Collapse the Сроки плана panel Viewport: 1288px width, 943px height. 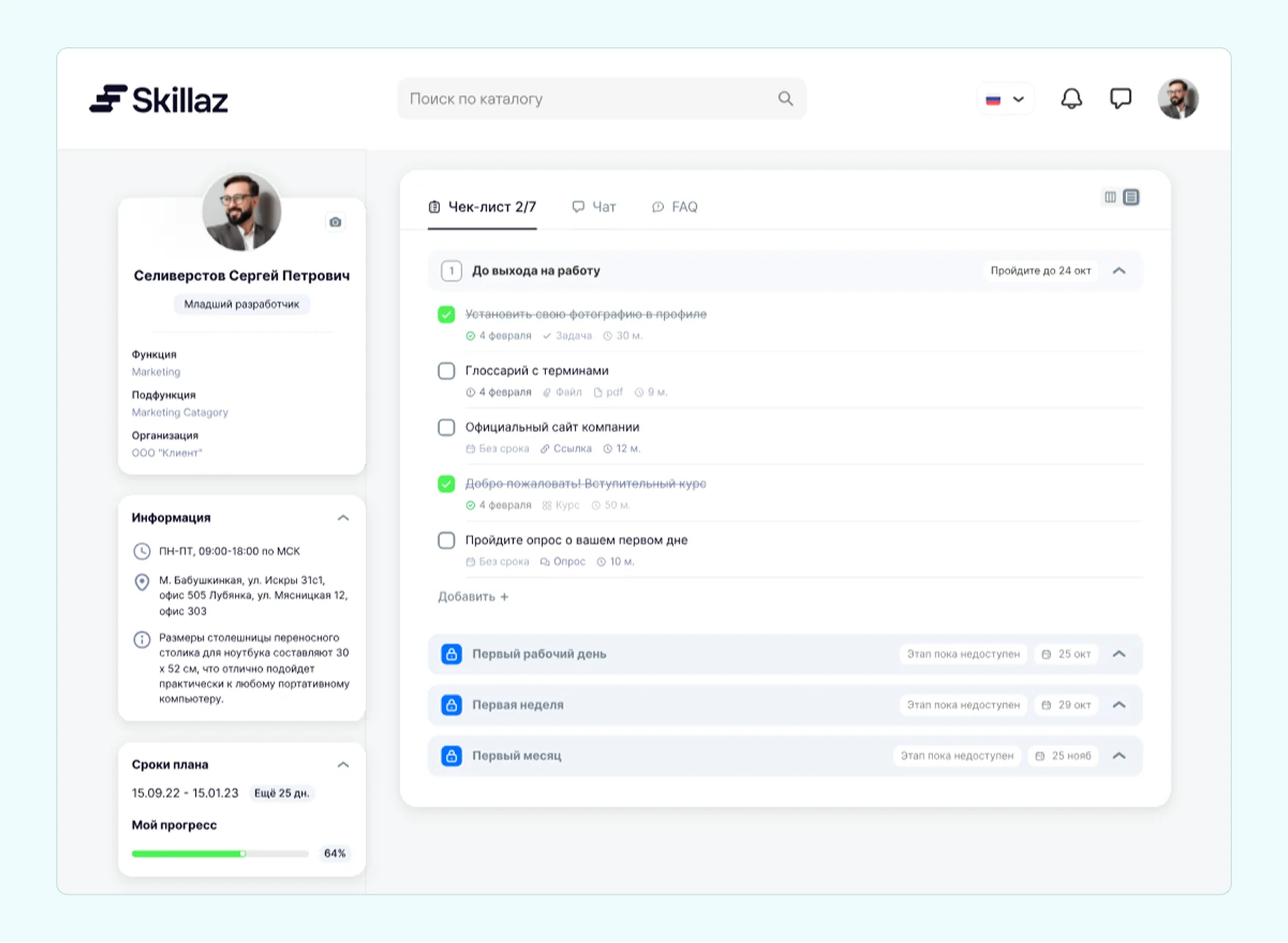(x=343, y=765)
